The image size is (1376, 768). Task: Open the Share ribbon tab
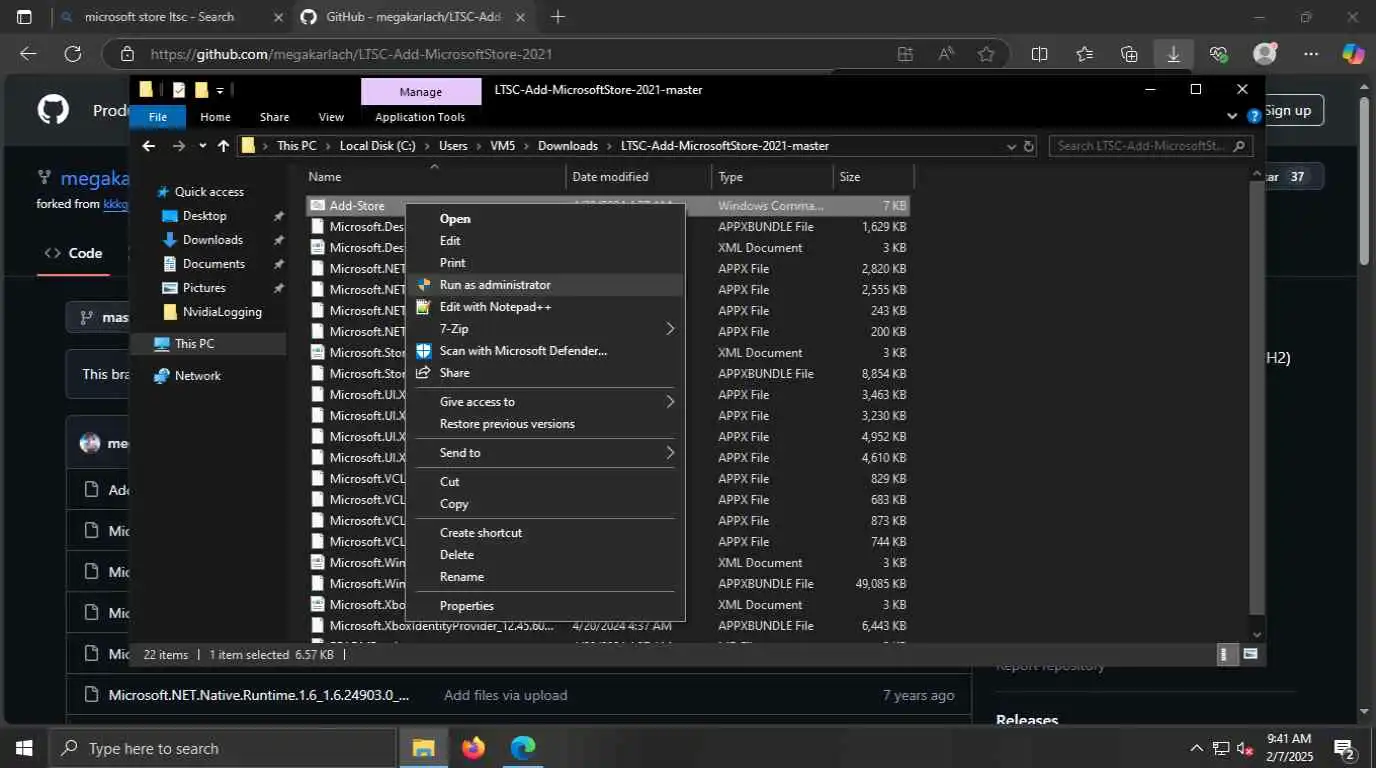(x=274, y=117)
